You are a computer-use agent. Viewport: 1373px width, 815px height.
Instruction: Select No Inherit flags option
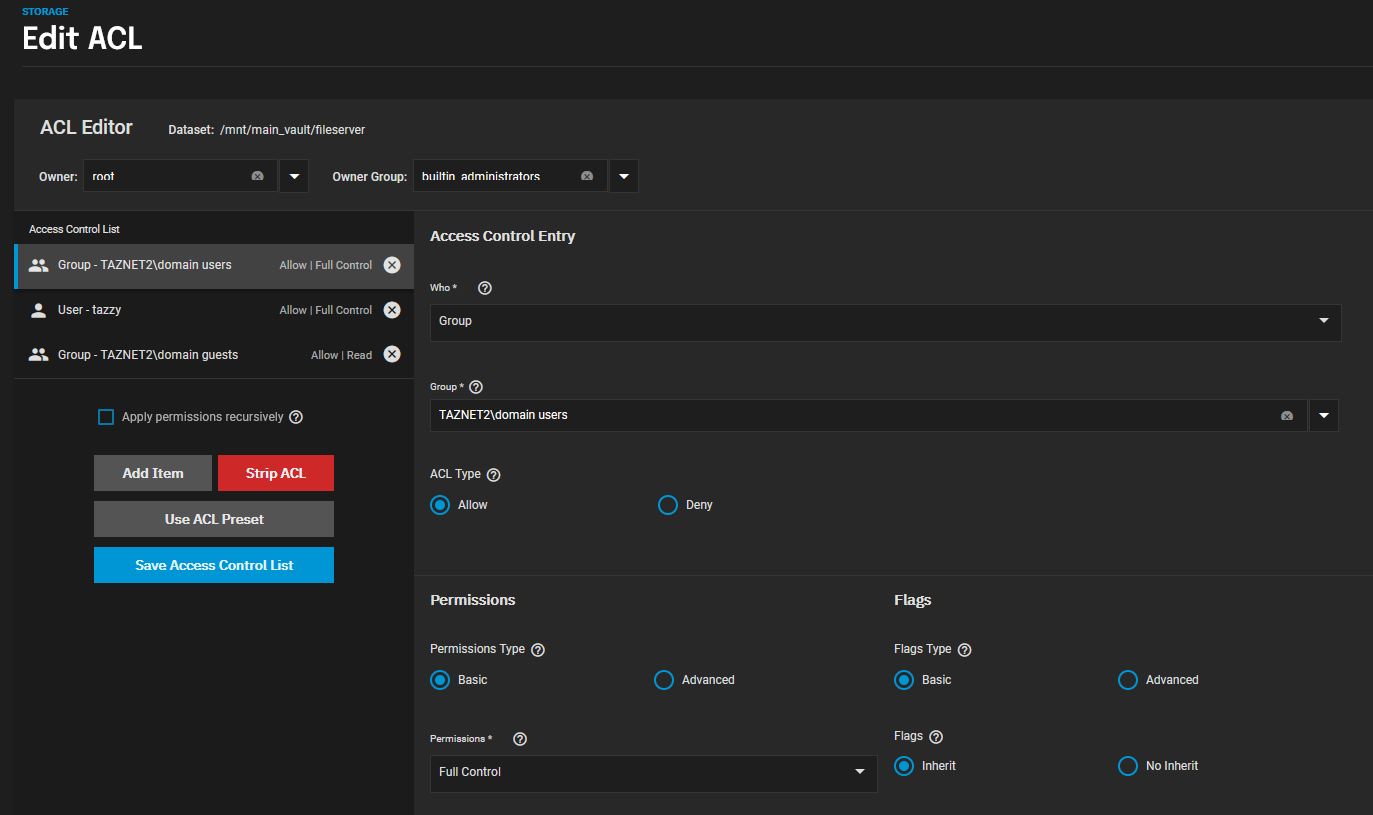click(x=1128, y=766)
